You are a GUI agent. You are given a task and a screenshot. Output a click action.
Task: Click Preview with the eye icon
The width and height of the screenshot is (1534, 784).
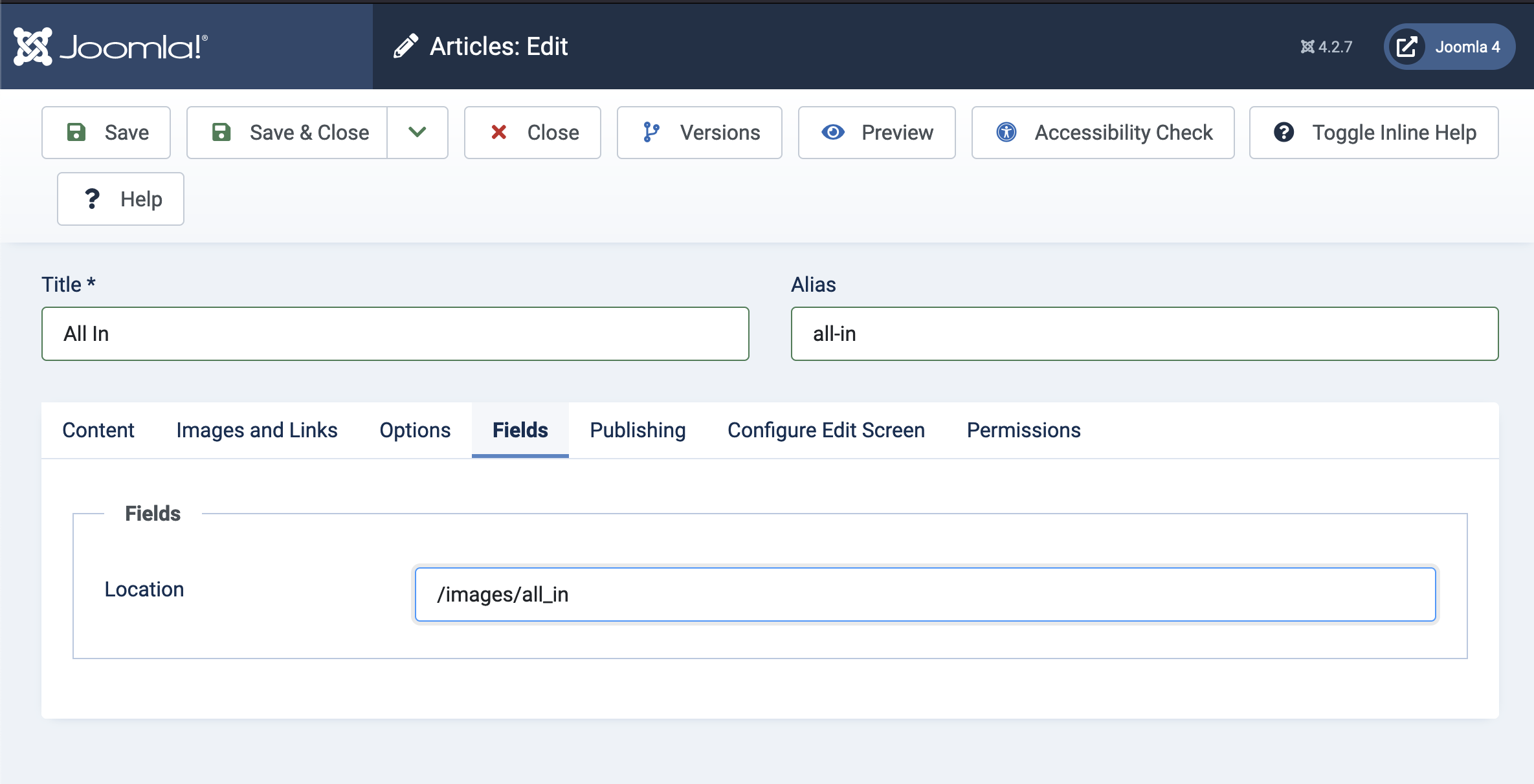(877, 133)
